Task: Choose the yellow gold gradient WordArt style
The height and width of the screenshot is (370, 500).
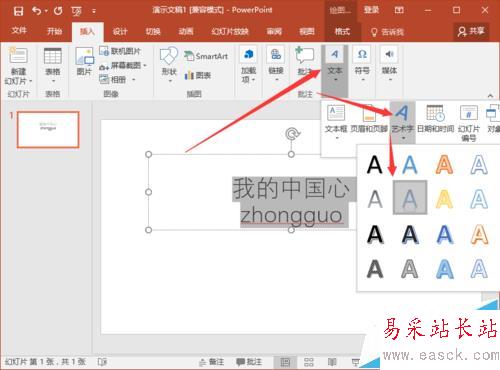Action: 444,199
